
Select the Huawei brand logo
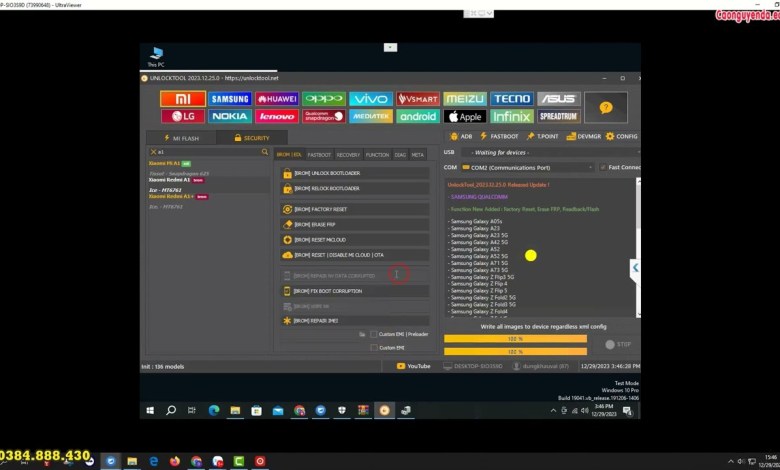point(277,98)
